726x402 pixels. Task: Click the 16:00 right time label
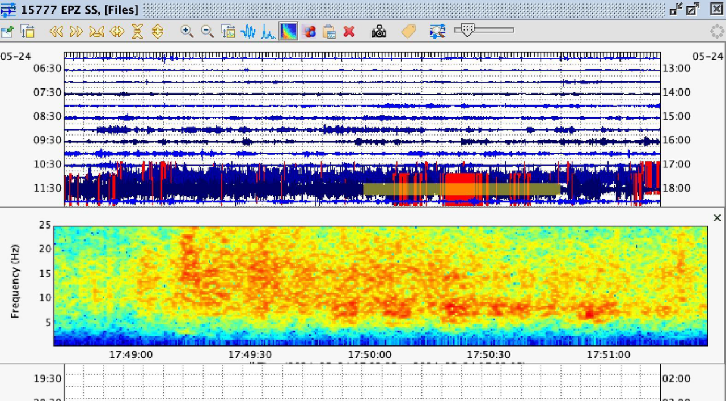pyautogui.click(x=676, y=140)
